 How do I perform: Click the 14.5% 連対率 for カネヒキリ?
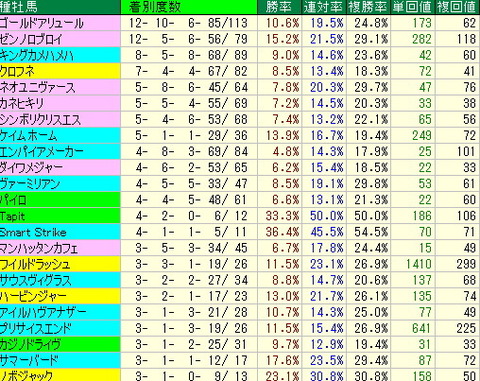(x=327, y=103)
